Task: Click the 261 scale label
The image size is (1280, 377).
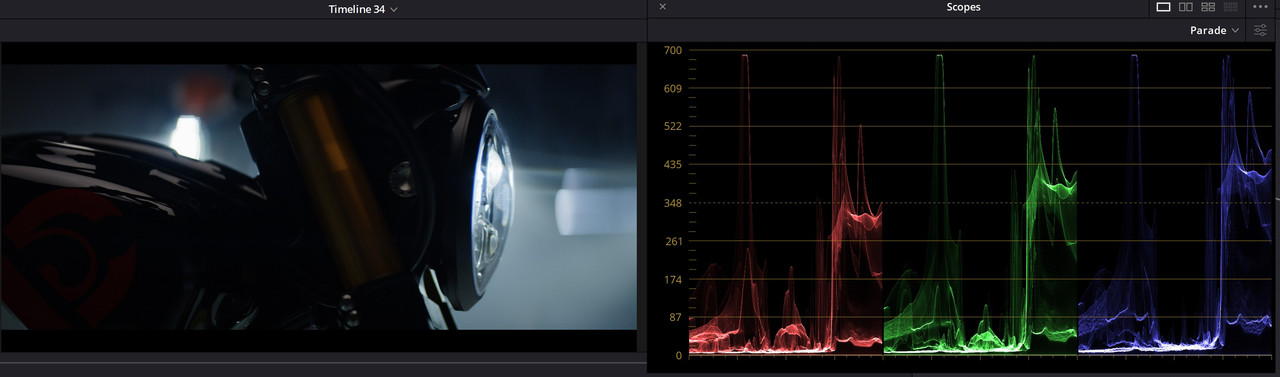Action: (672, 241)
